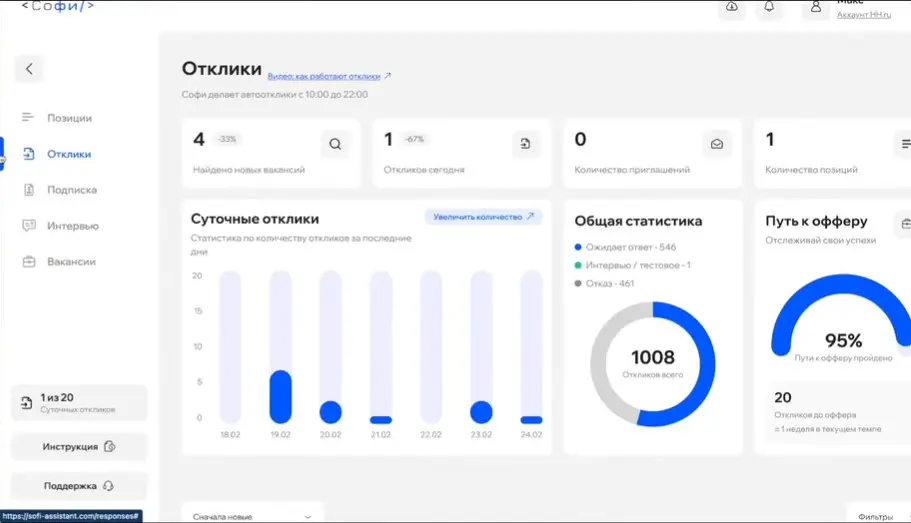911x523 pixels.
Task: Click -33% badge on new vacancies
Action: [x=227, y=139]
